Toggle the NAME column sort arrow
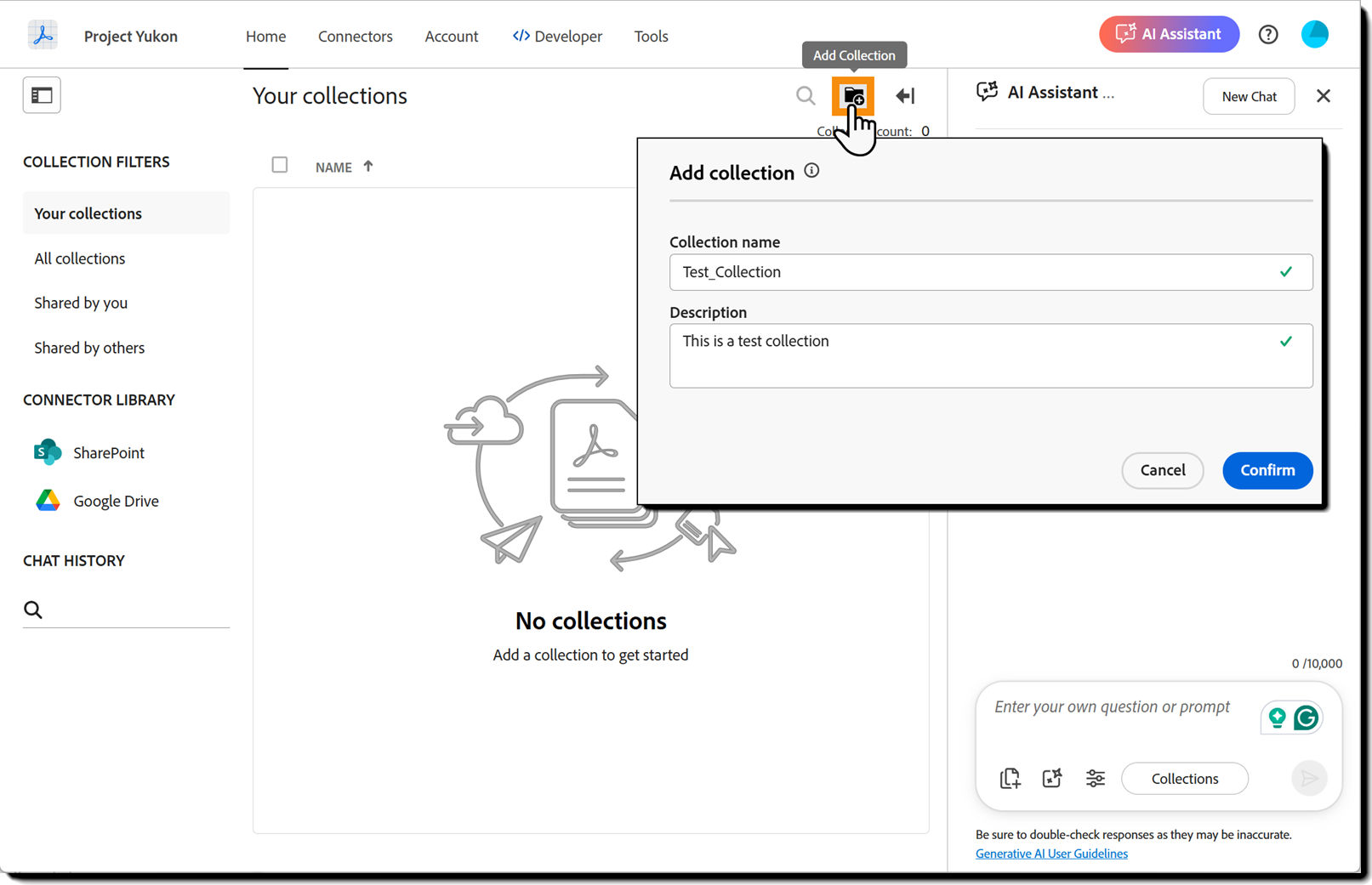Screen dimensions: 1372x885 point(369,166)
